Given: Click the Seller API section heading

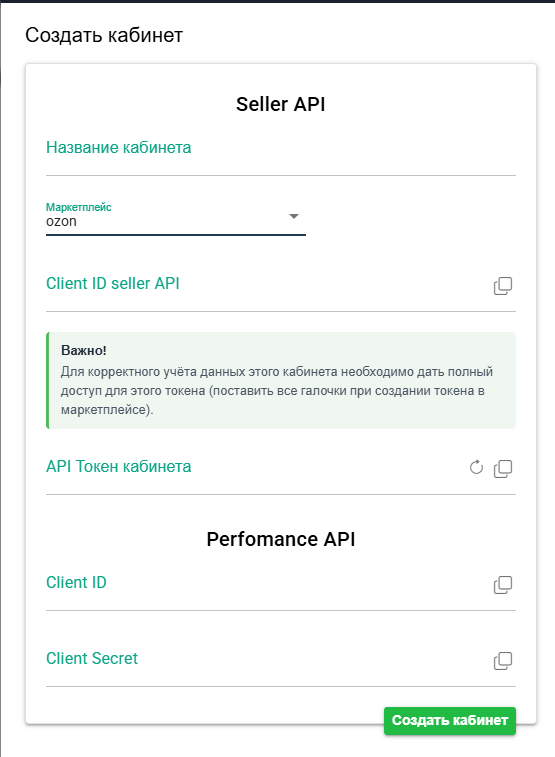Looking at the screenshot, I should [280, 104].
